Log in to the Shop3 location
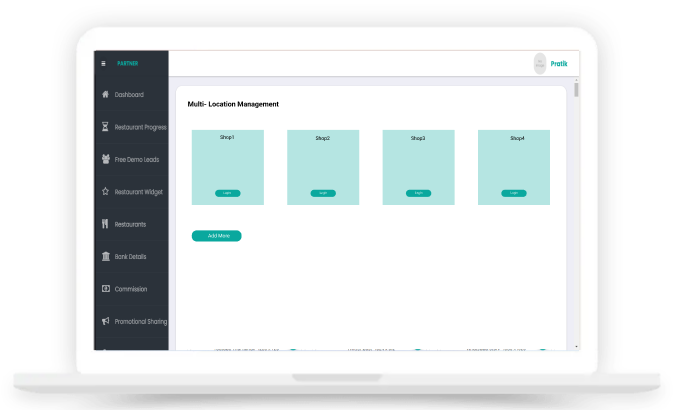Viewport: 685px width, 410px height. click(419, 193)
